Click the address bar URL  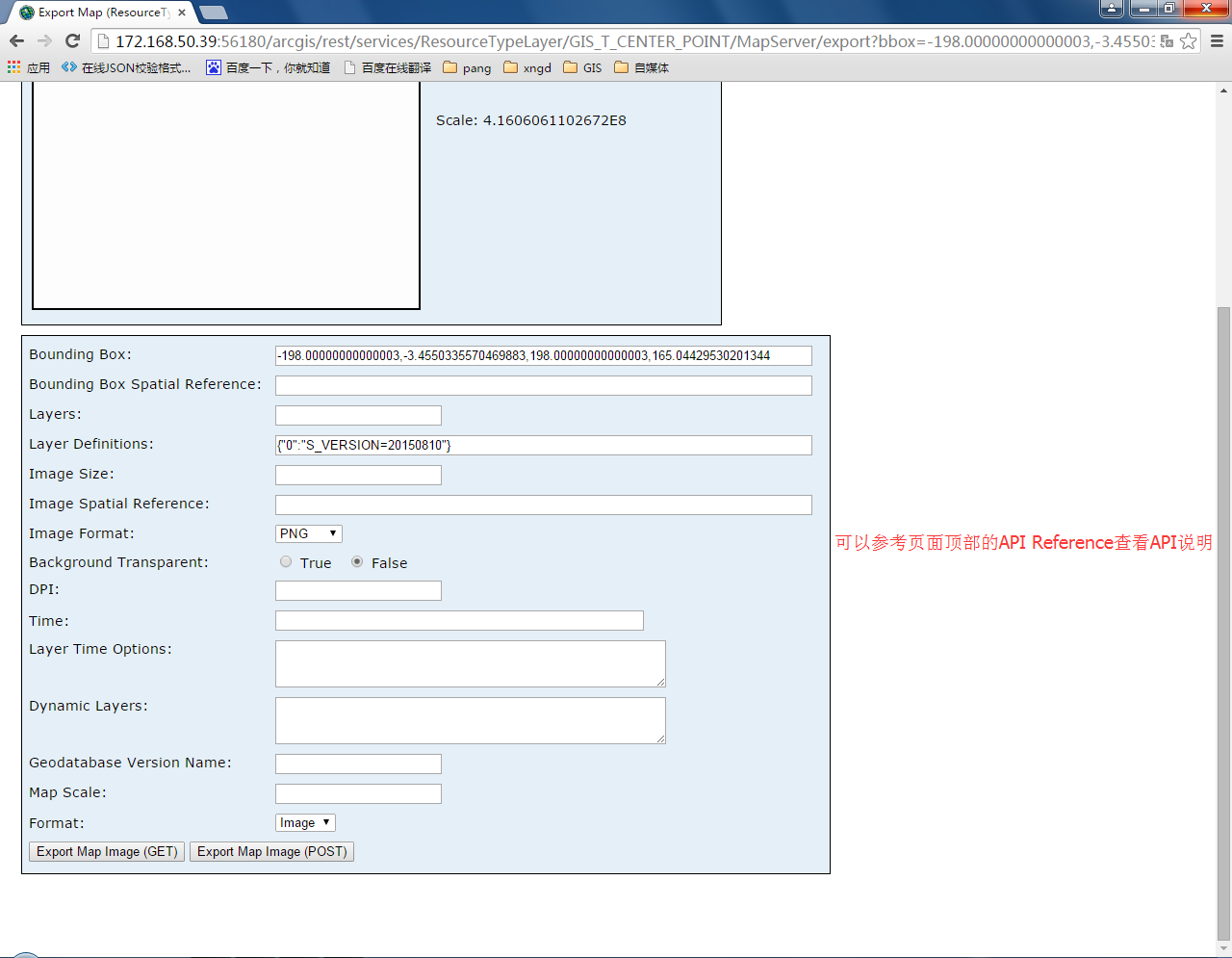click(x=633, y=41)
